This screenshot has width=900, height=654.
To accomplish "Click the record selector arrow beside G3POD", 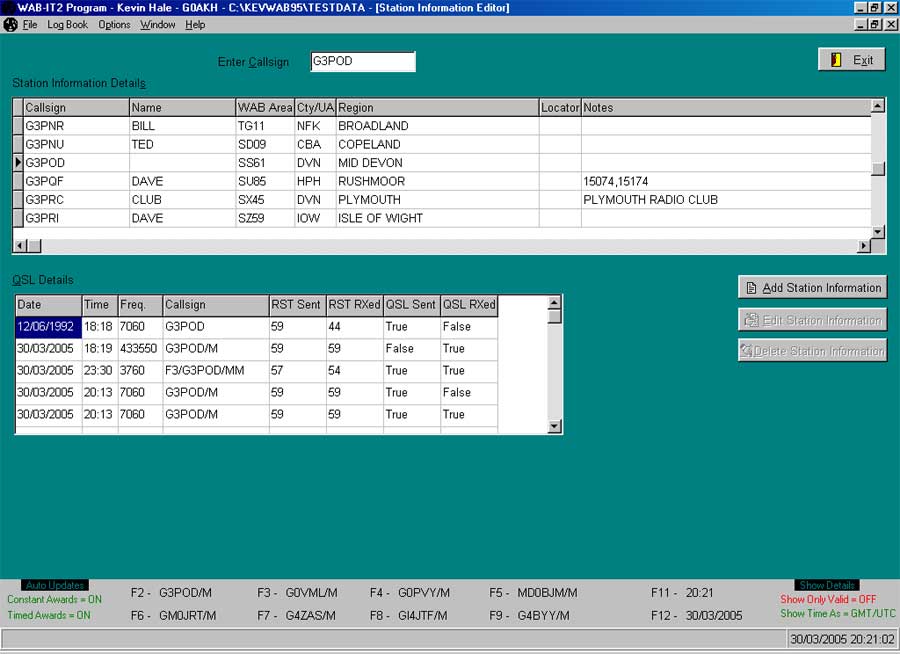I will 16,163.
